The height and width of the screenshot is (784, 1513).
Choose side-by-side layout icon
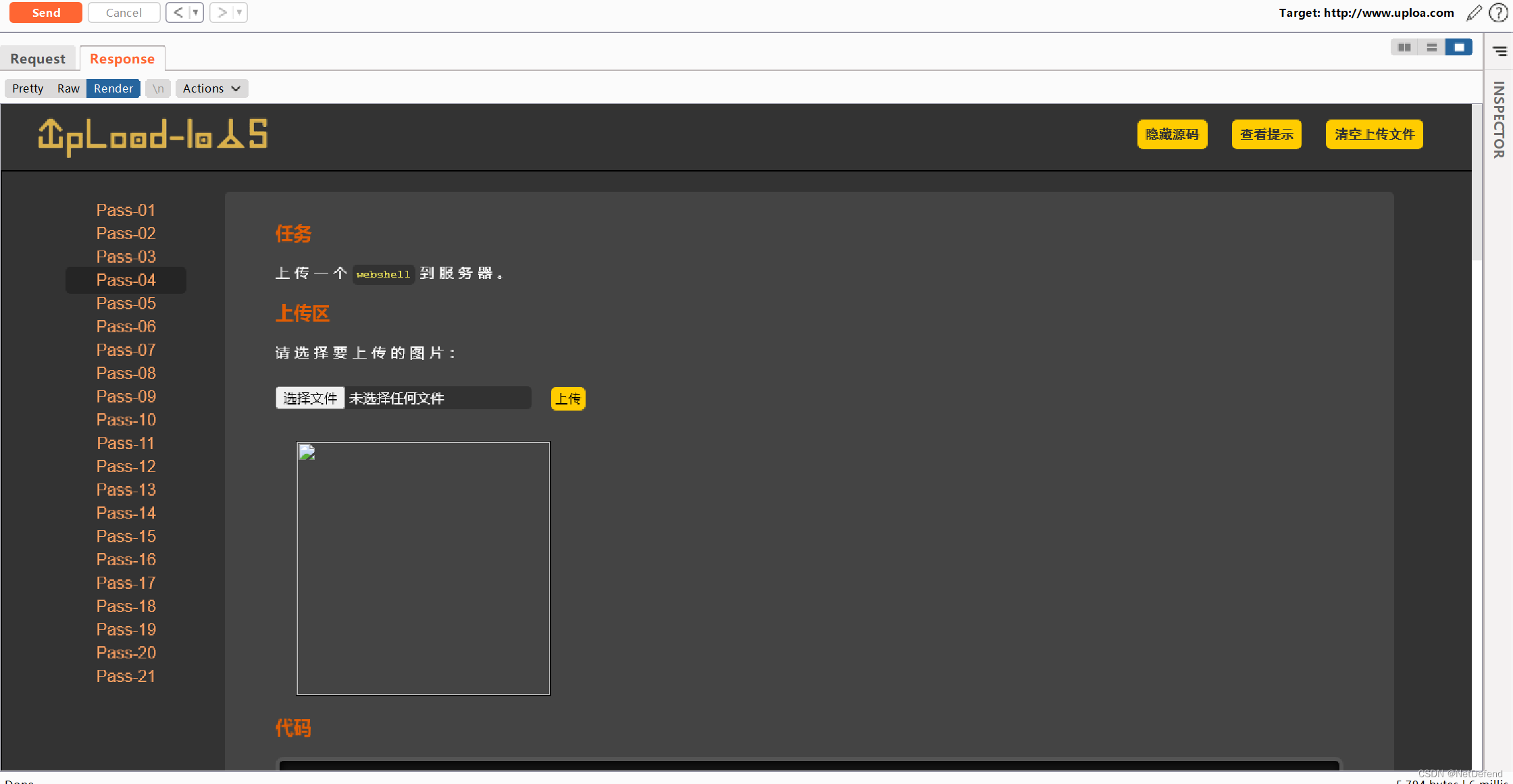point(1404,47)
